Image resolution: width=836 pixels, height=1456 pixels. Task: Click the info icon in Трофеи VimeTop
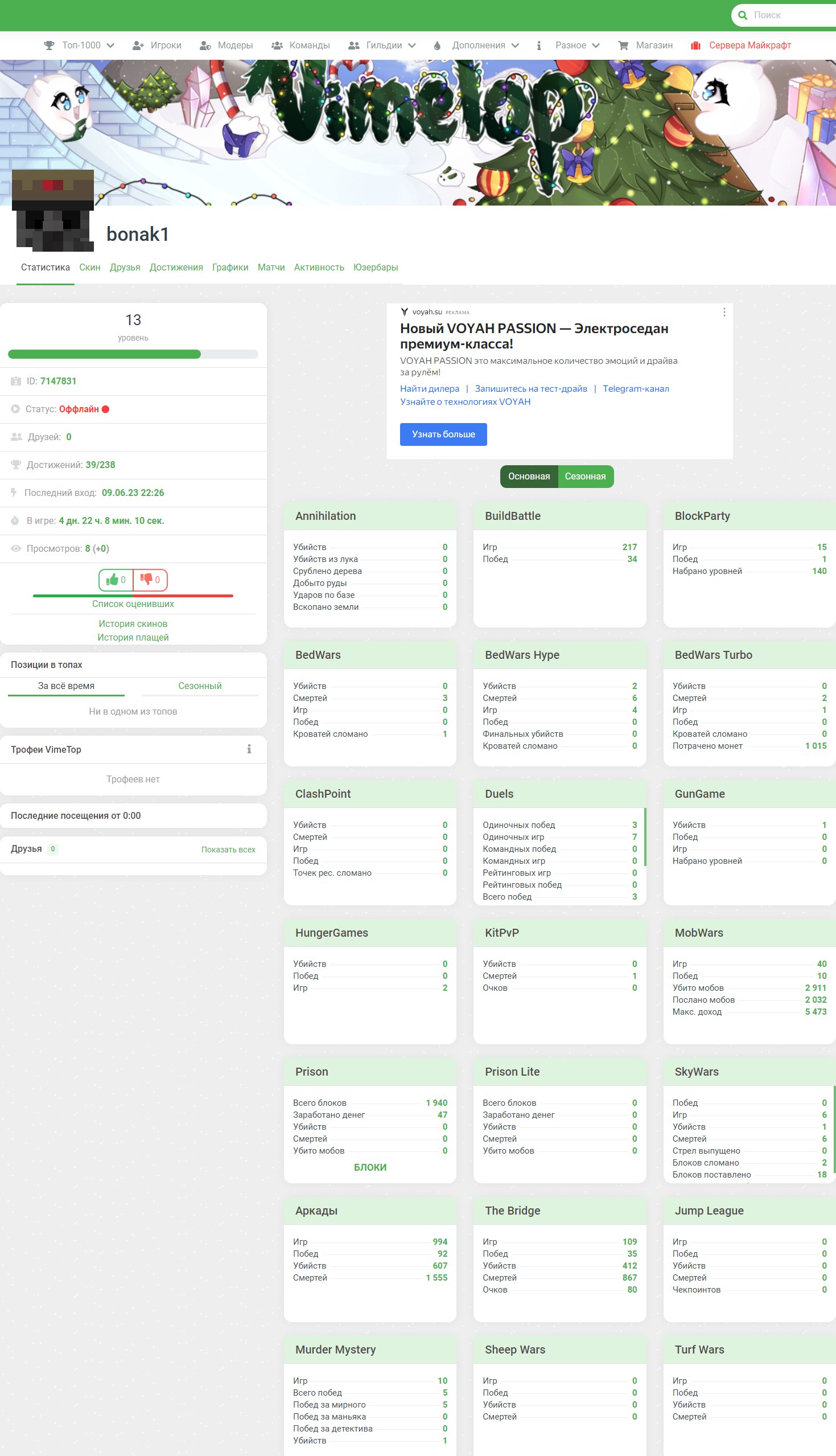pyautogui.click(x=249, y=749)
